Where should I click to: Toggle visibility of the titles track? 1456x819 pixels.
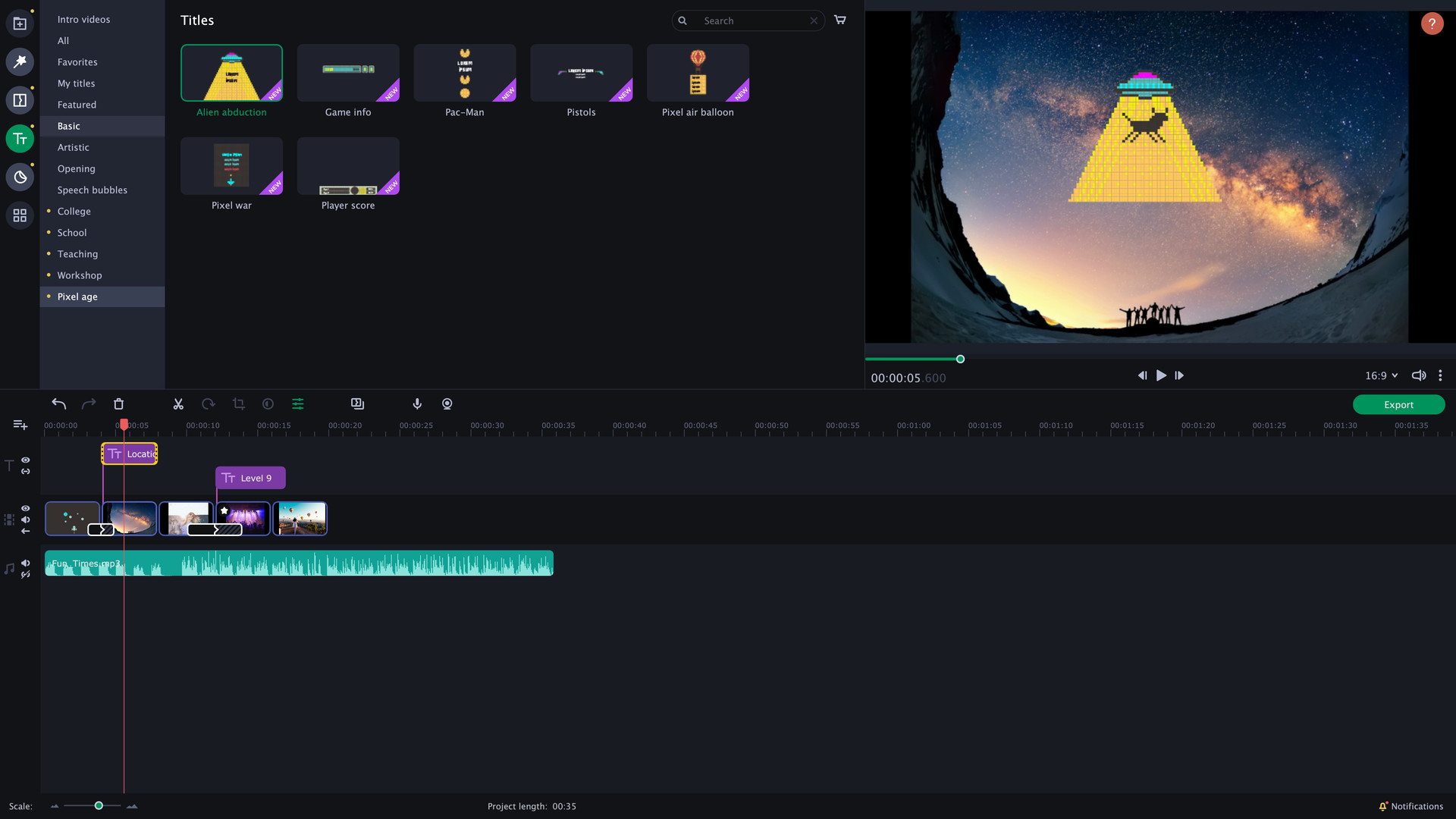click(25, 460)
